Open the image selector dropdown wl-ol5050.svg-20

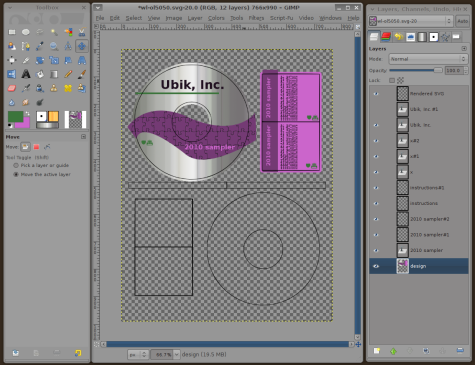click(410, 21)
